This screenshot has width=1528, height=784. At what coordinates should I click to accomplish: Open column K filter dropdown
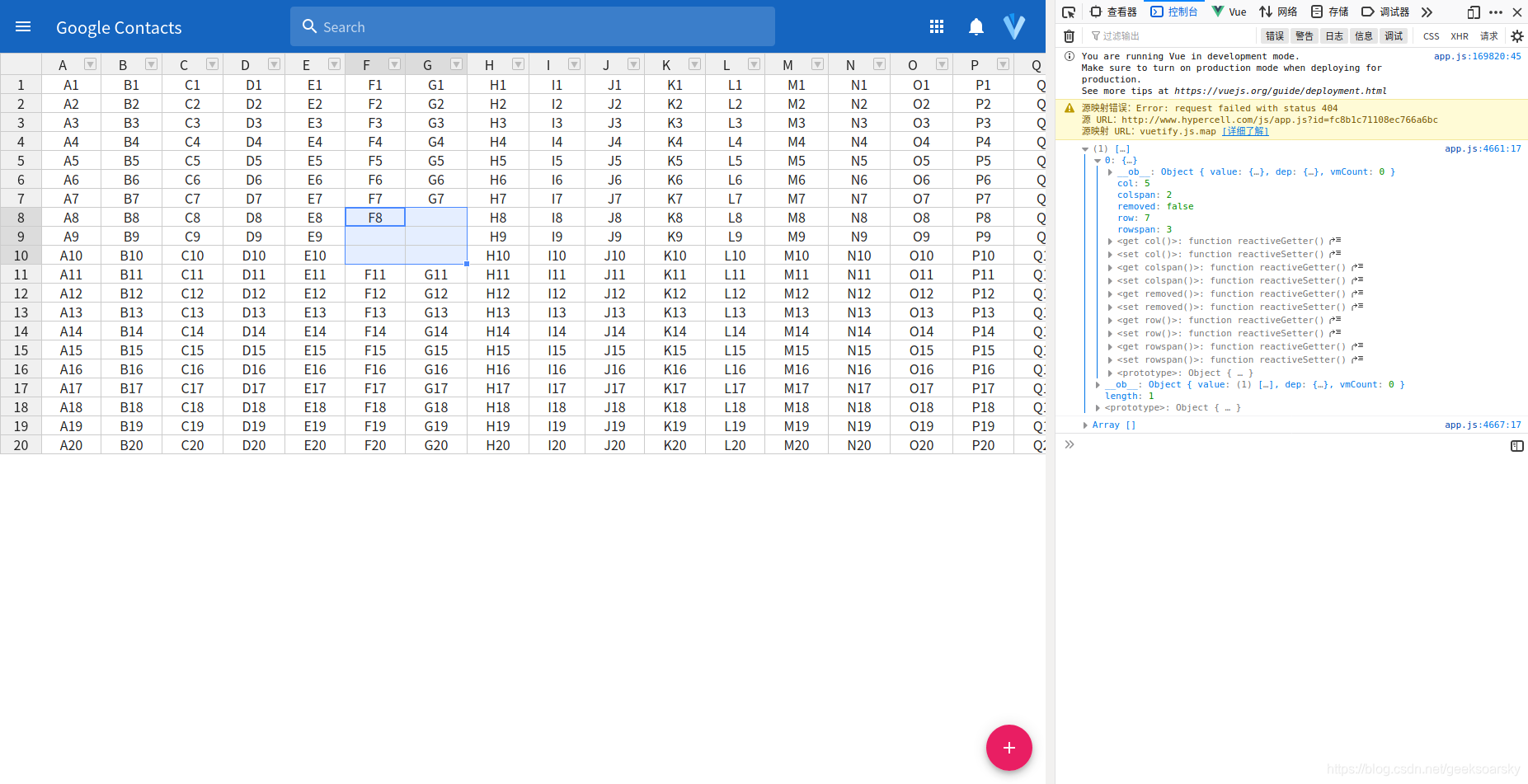coord(694,64)
